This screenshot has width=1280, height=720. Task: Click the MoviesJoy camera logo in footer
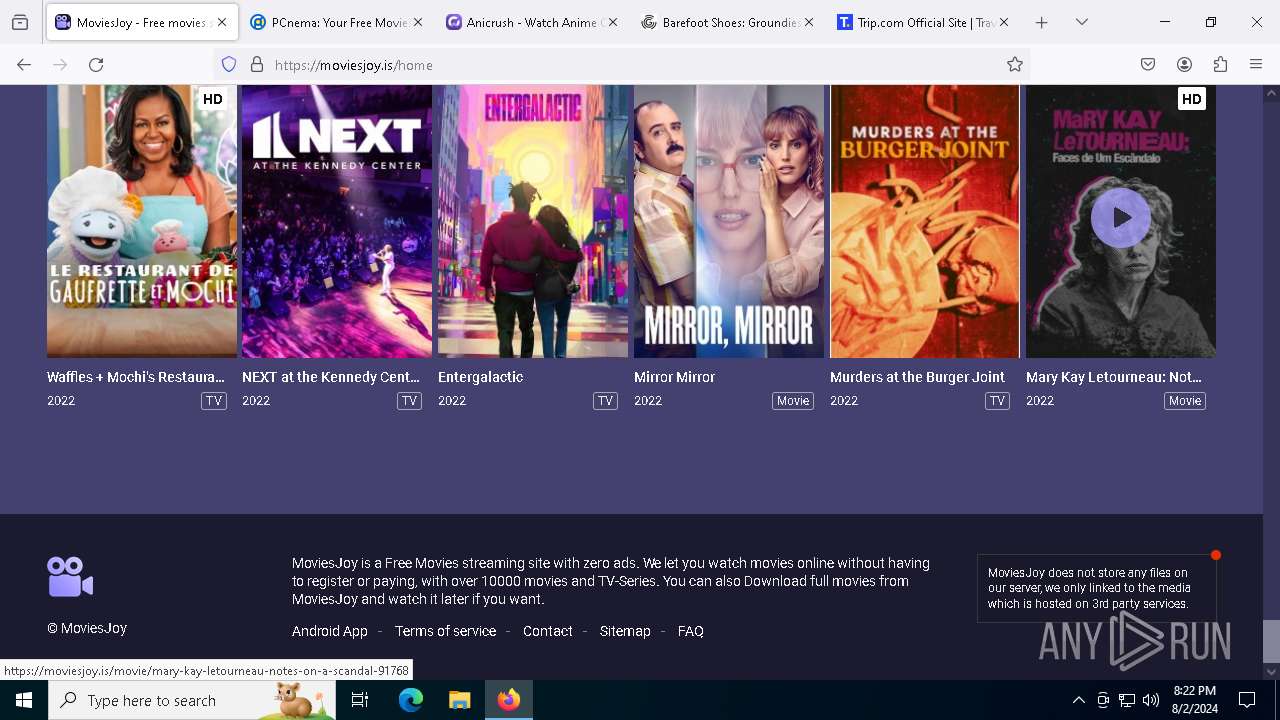click(x=70, y=577)
